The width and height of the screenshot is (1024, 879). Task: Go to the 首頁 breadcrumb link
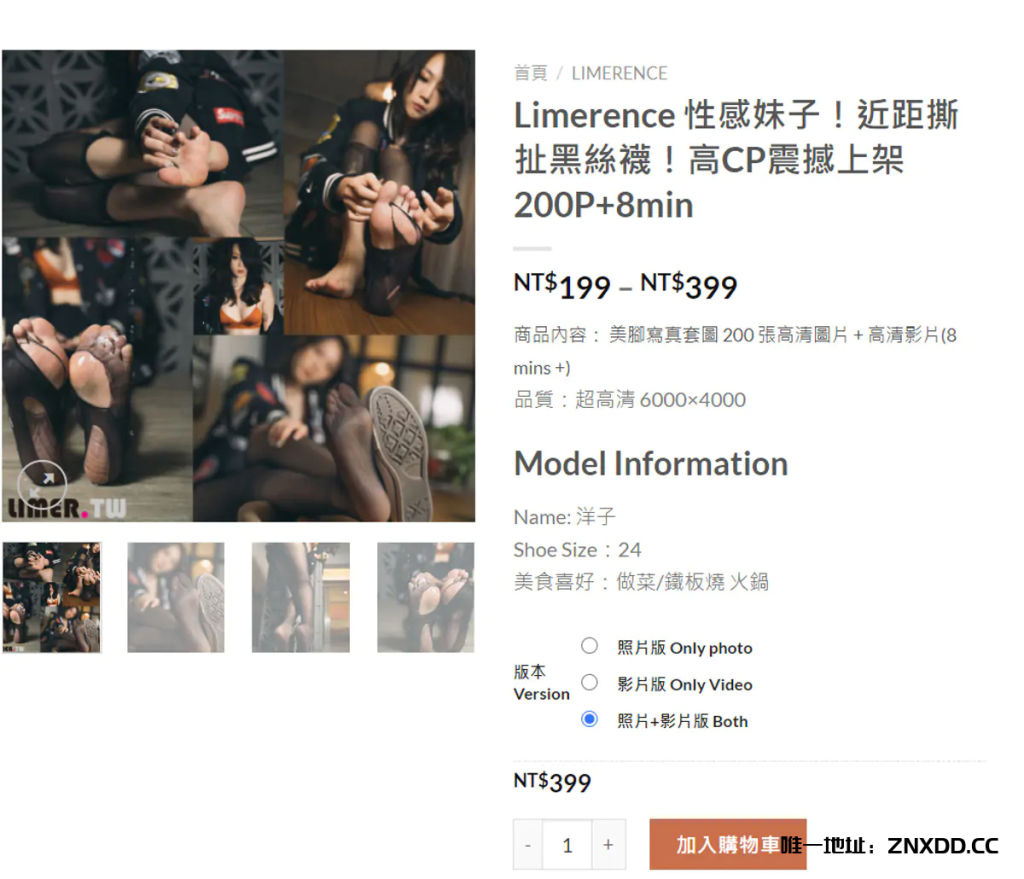[530, 73]
